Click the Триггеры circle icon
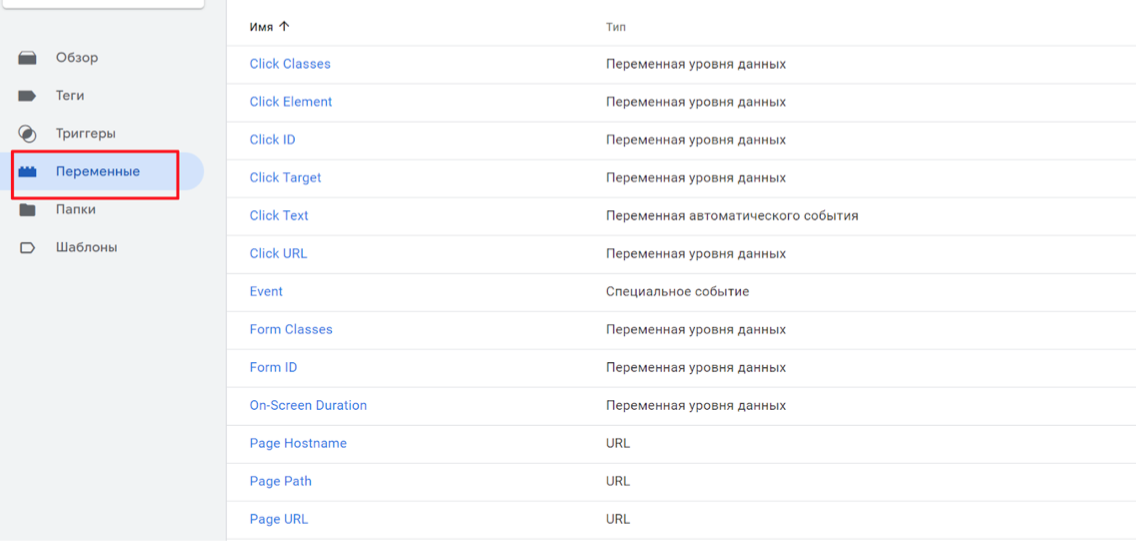1136x542 pixels. tap(28, 134)
